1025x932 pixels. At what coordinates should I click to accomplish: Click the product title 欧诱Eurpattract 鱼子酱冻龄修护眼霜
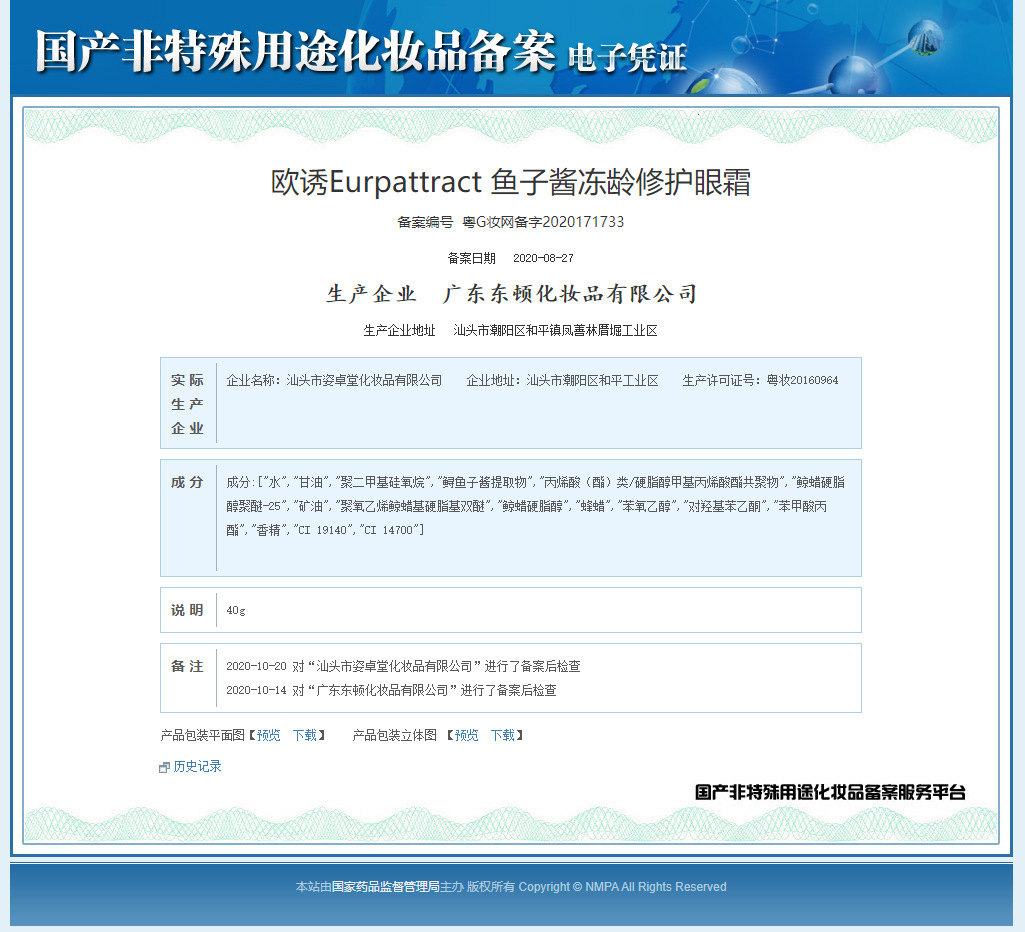coord(511,181)
